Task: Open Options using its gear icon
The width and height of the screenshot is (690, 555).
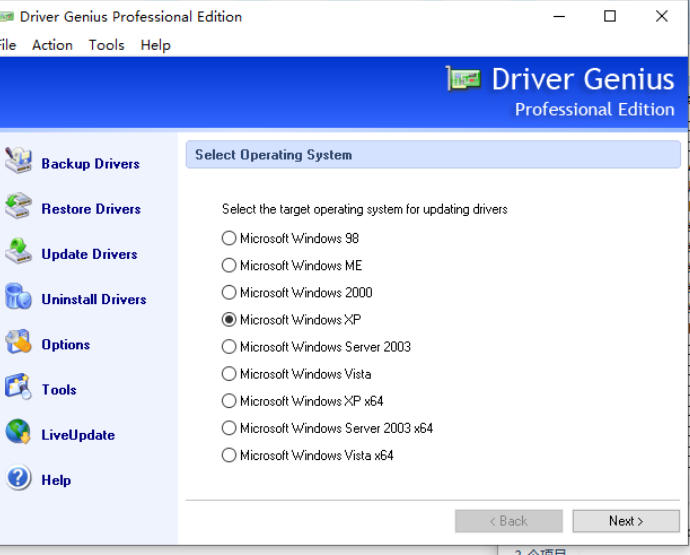Action: click(x=18, y=343)
